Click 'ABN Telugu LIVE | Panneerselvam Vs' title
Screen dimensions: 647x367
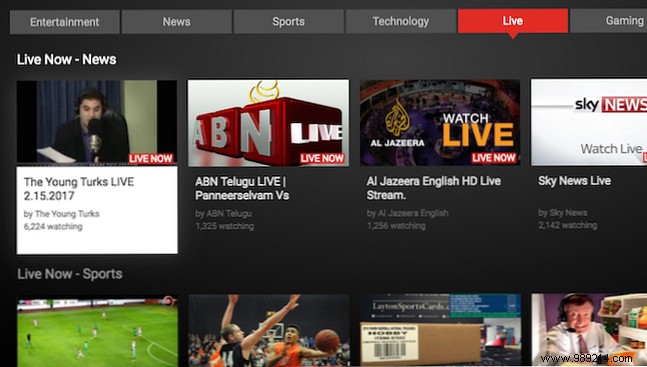coord(242,188)
